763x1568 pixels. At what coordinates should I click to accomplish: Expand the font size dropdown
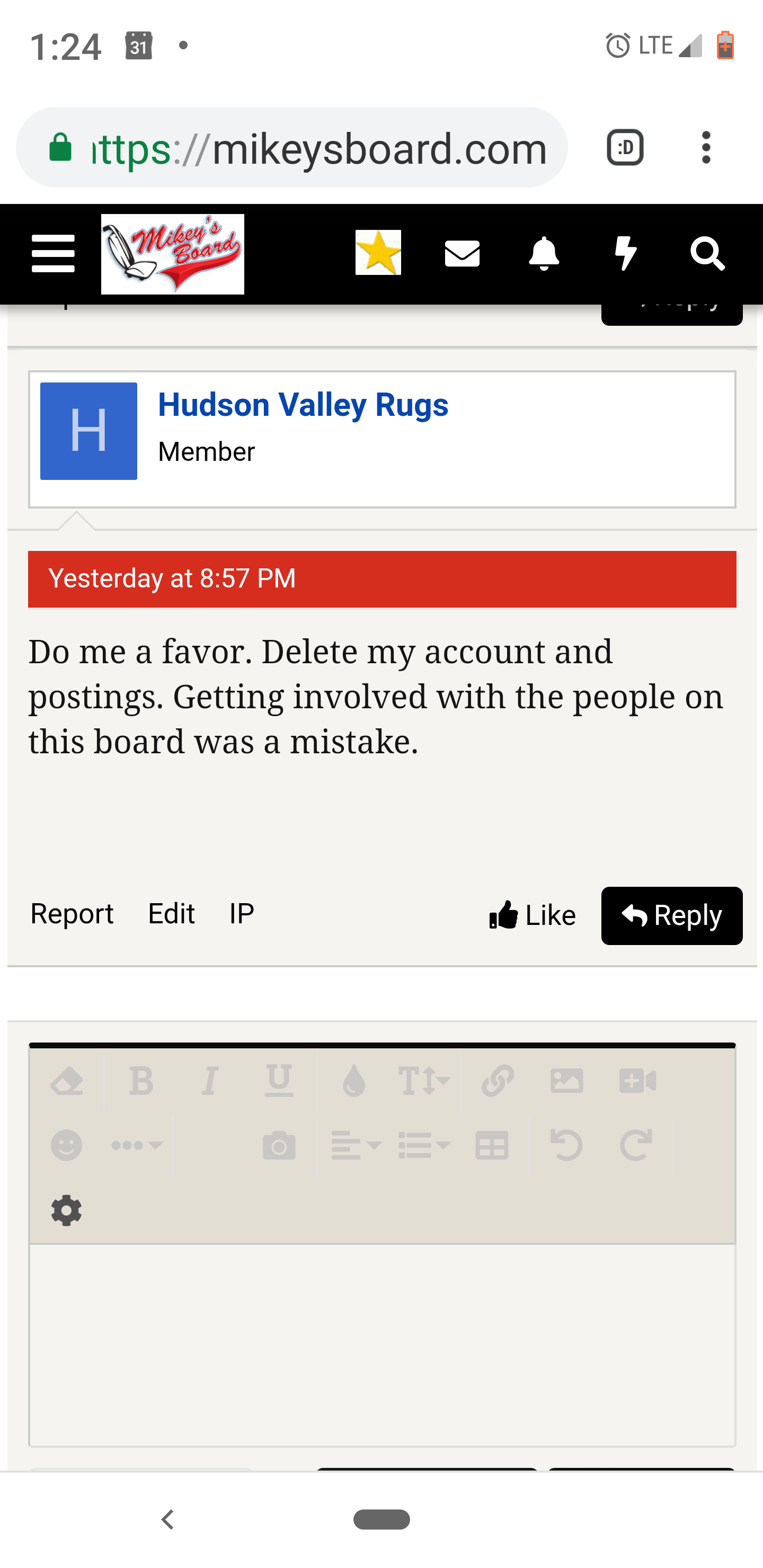[x=423, y=1082]
